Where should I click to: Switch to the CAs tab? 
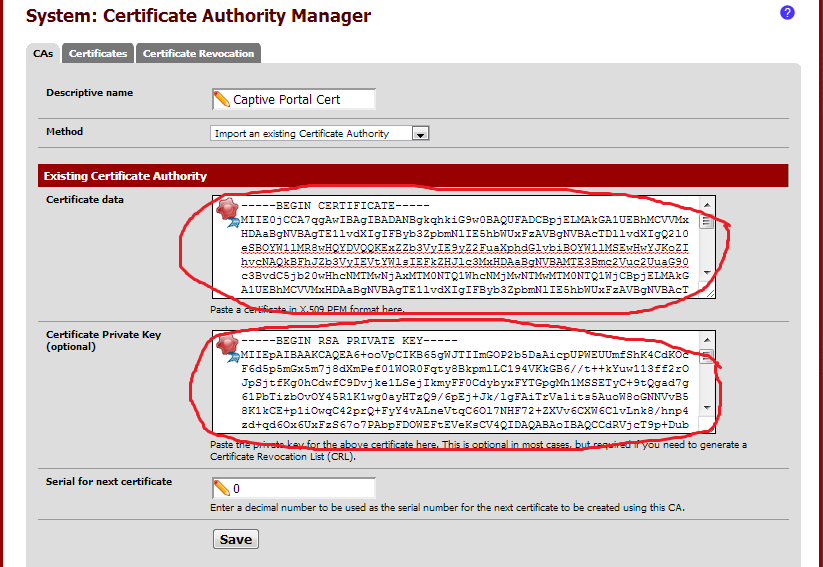43,54
